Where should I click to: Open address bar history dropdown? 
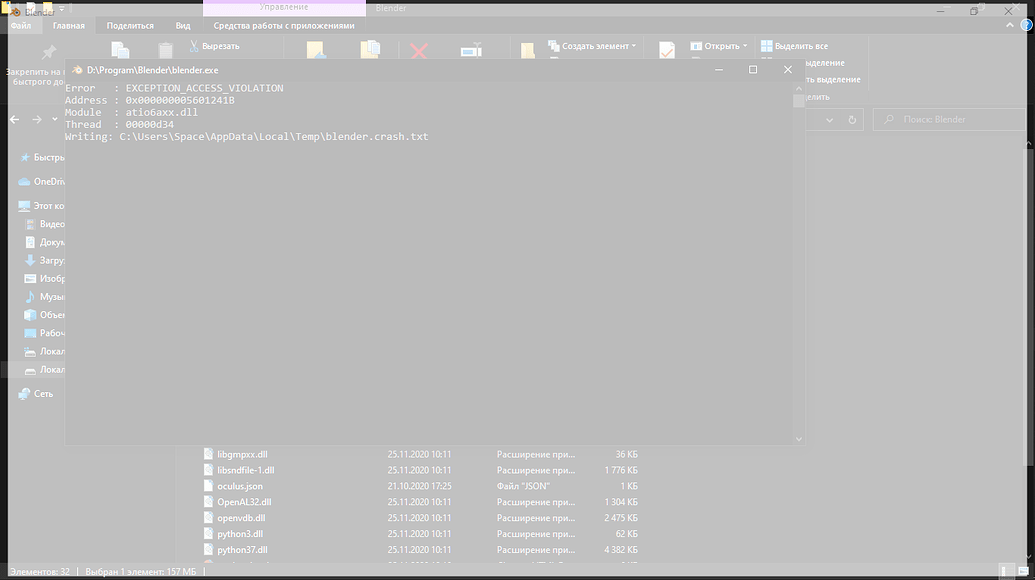(x=830, y=120)
